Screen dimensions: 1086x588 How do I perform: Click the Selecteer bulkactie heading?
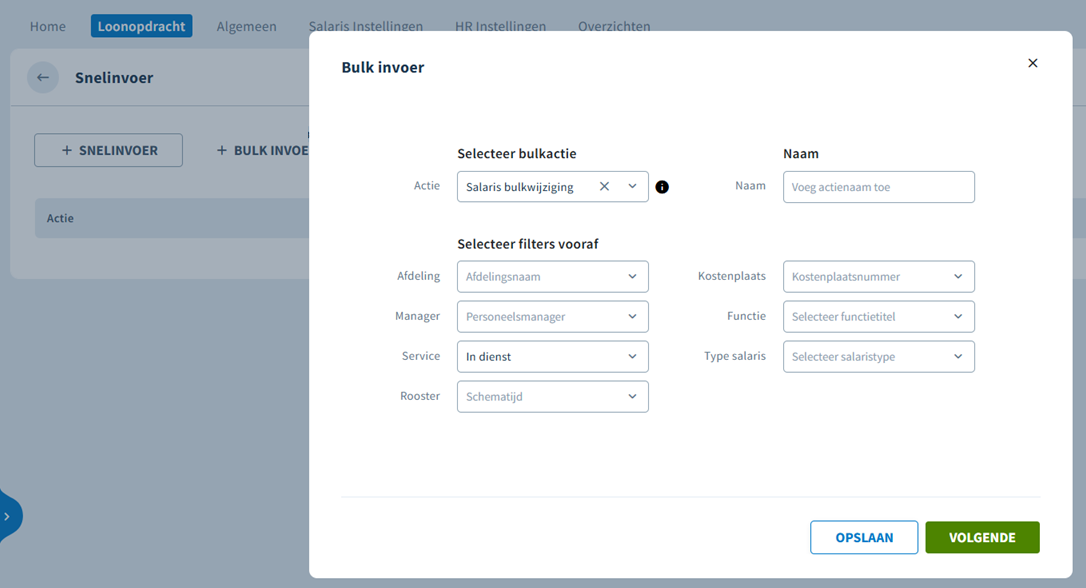pos(517,154)
